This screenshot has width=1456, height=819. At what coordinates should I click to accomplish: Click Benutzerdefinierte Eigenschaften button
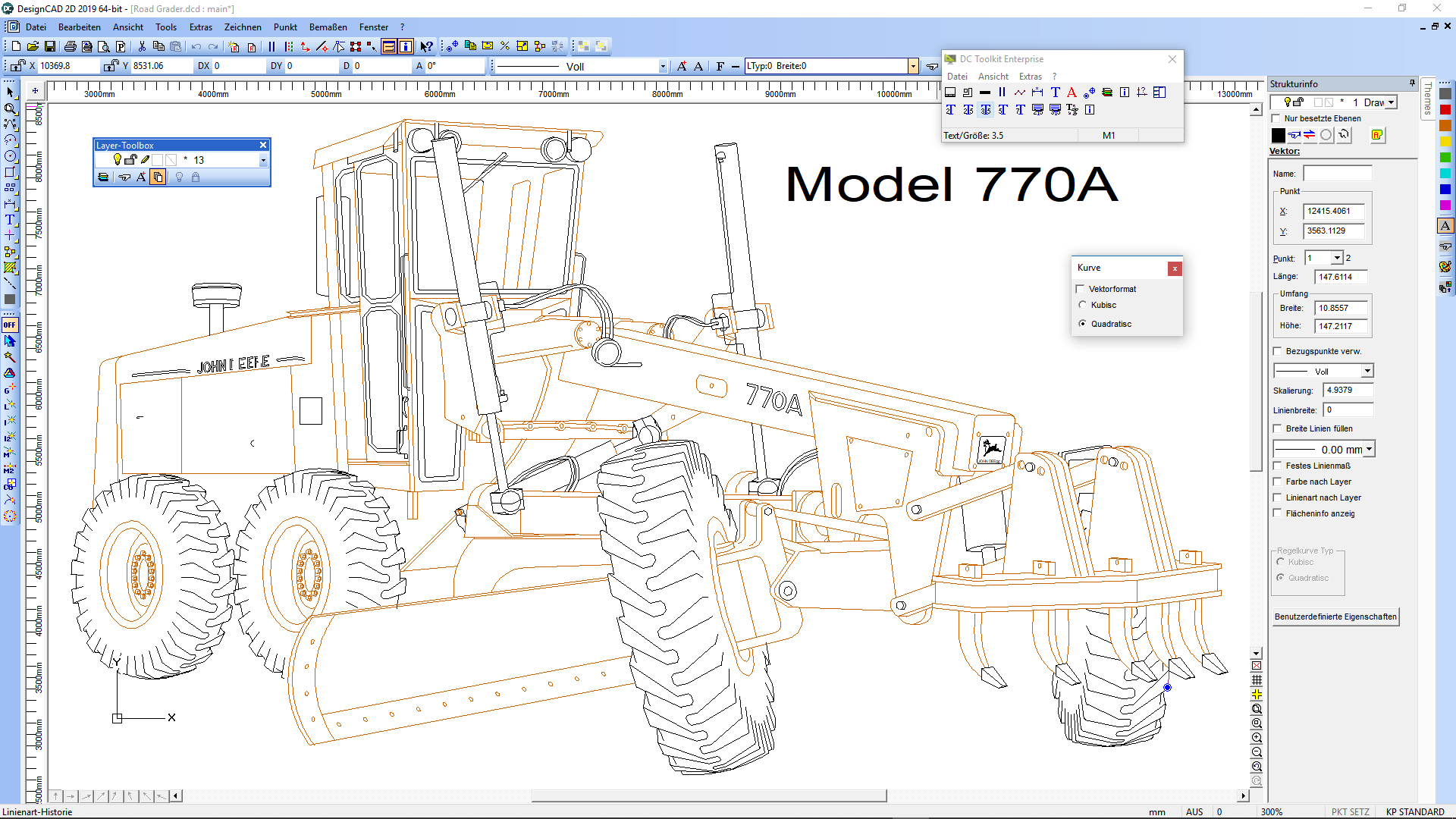coord(1335,617)
